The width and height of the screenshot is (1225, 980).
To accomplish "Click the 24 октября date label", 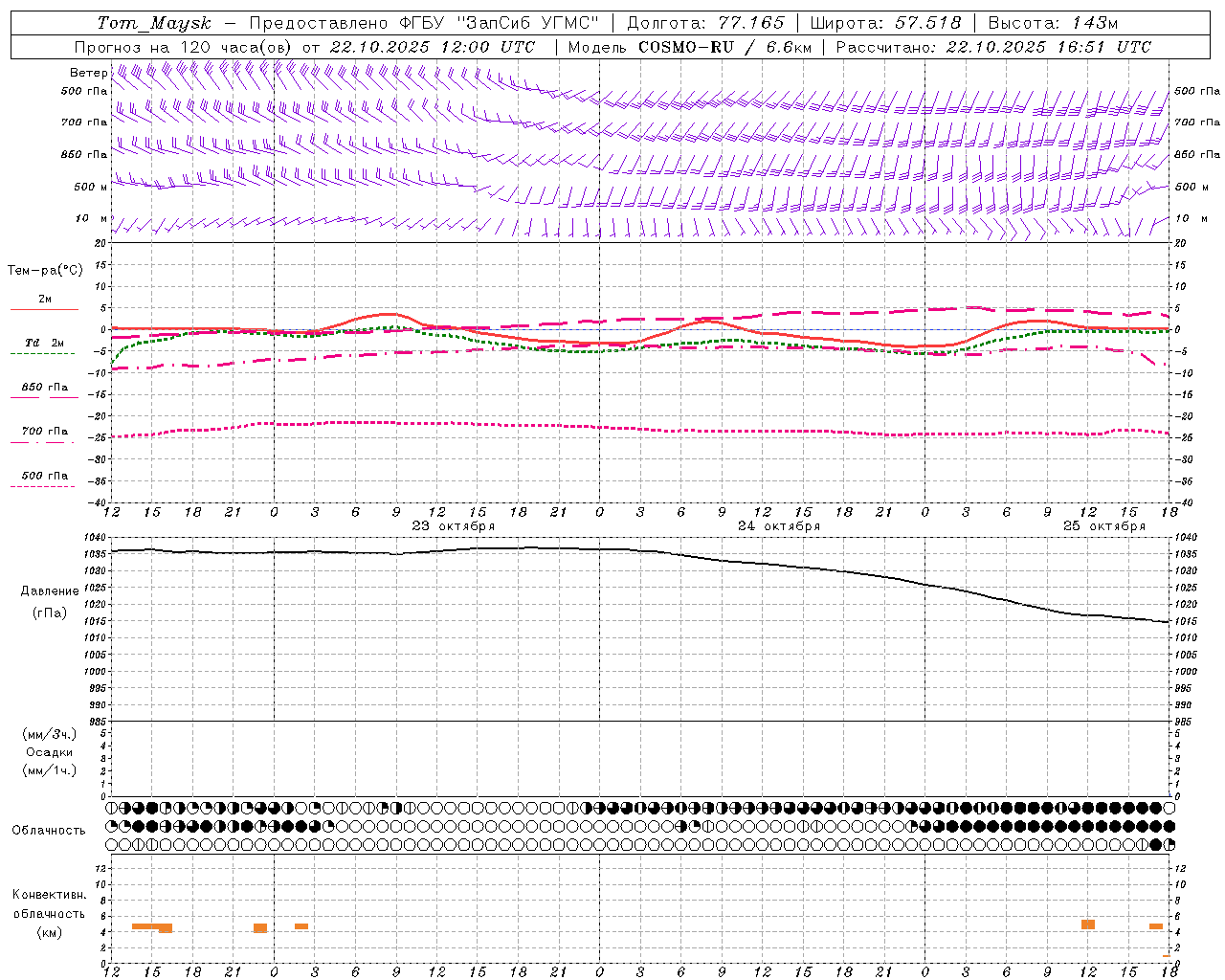I will [779, 525].
